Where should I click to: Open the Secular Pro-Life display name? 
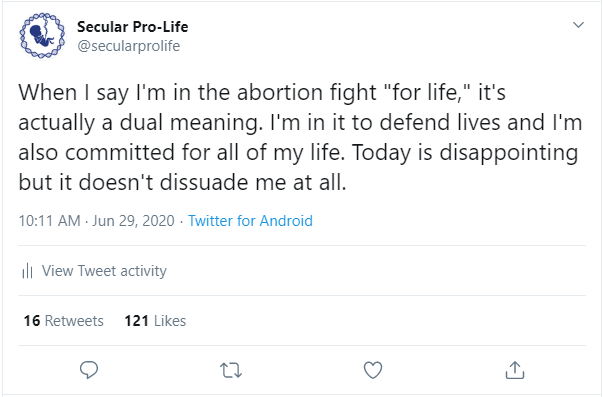133,27
